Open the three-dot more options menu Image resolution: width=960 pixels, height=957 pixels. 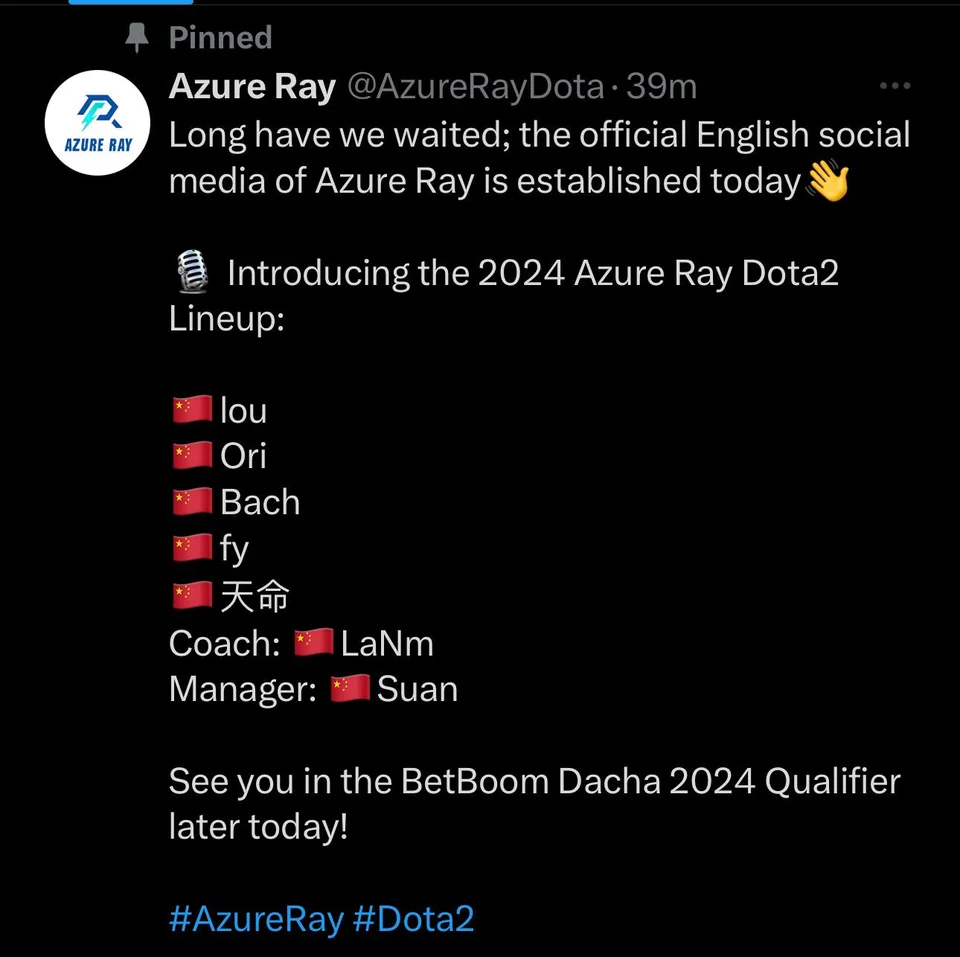(x=894, y=85)
